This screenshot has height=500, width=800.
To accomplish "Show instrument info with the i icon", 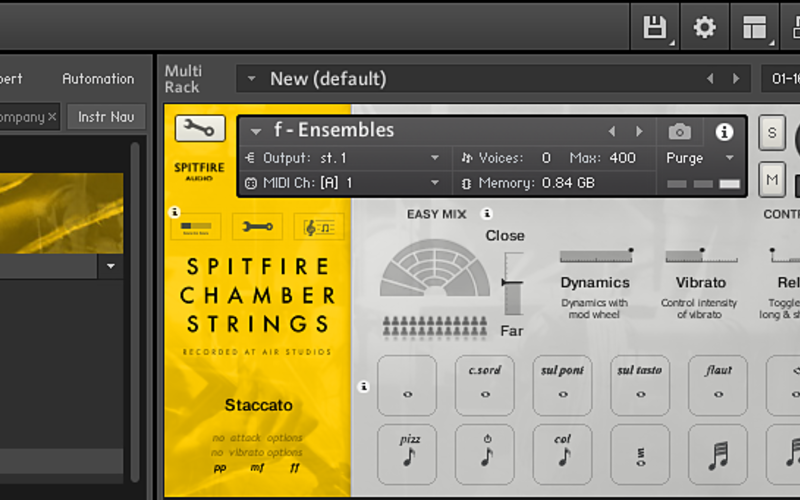I will pos(724,132).
